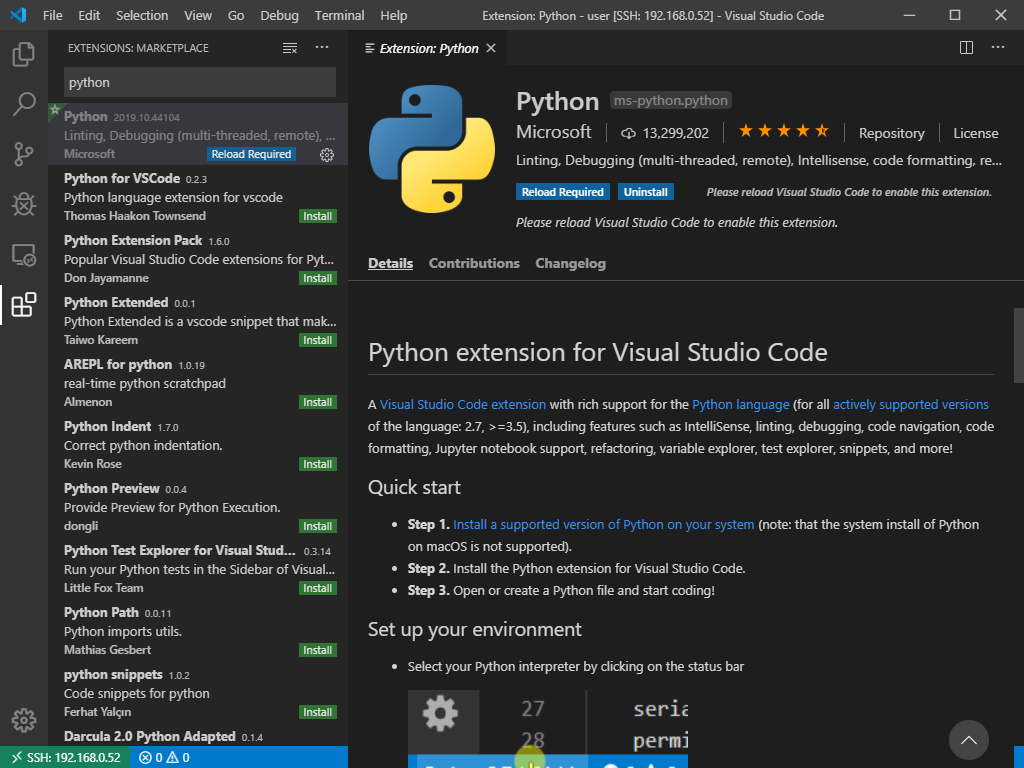Open the Go menu
Image resolution: width=1024 pixels, height=768 pixels.
coord(236,15)
